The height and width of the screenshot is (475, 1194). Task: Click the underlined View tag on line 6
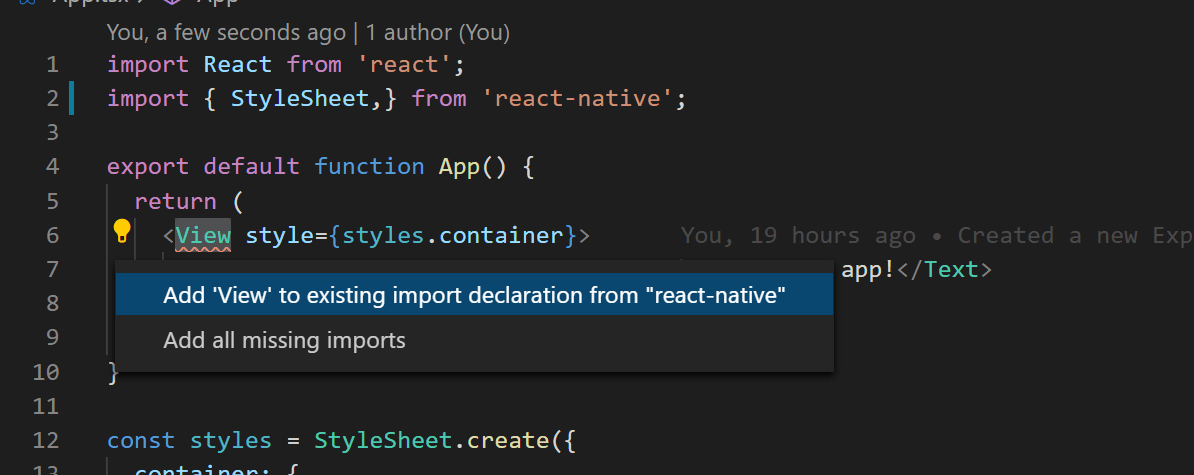coord(203,235)
